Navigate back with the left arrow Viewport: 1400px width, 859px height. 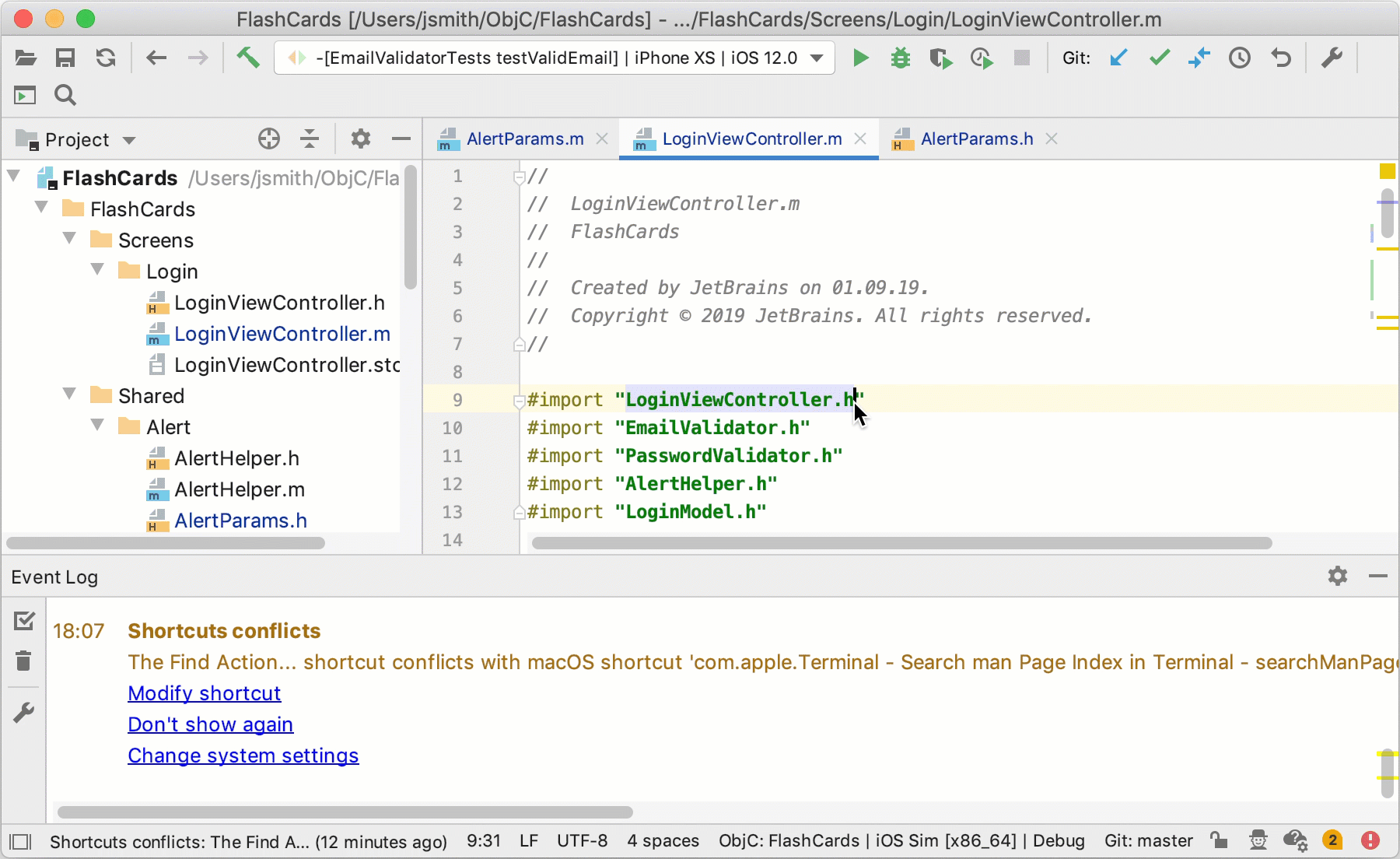[x=156, y=58]
